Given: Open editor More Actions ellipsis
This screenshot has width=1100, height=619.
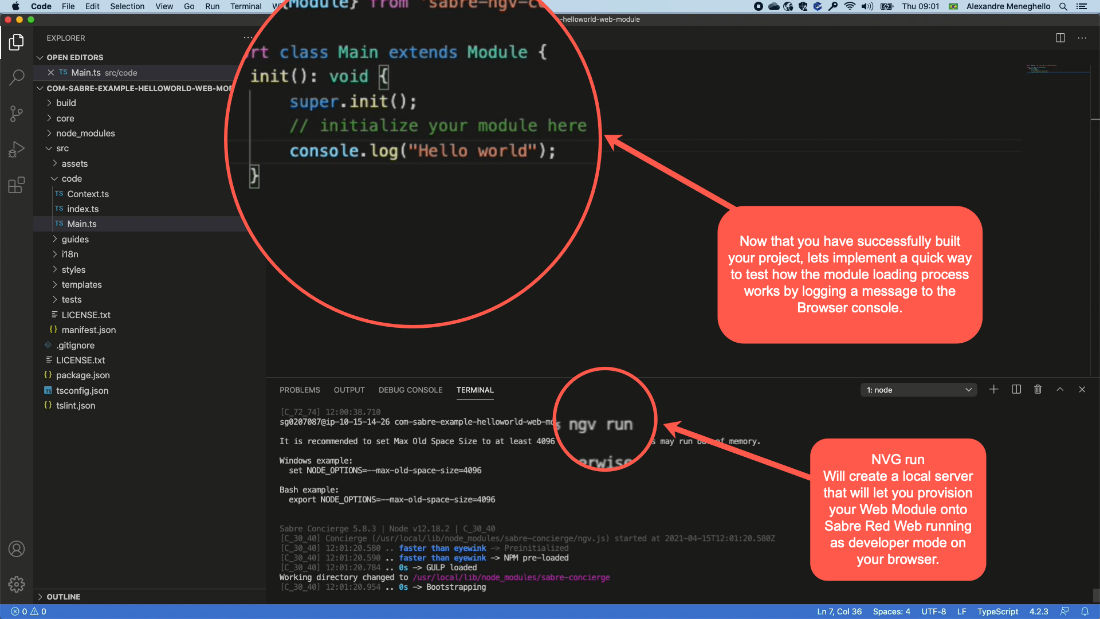Looking at the screenshot, I should tap(1082, 38).
